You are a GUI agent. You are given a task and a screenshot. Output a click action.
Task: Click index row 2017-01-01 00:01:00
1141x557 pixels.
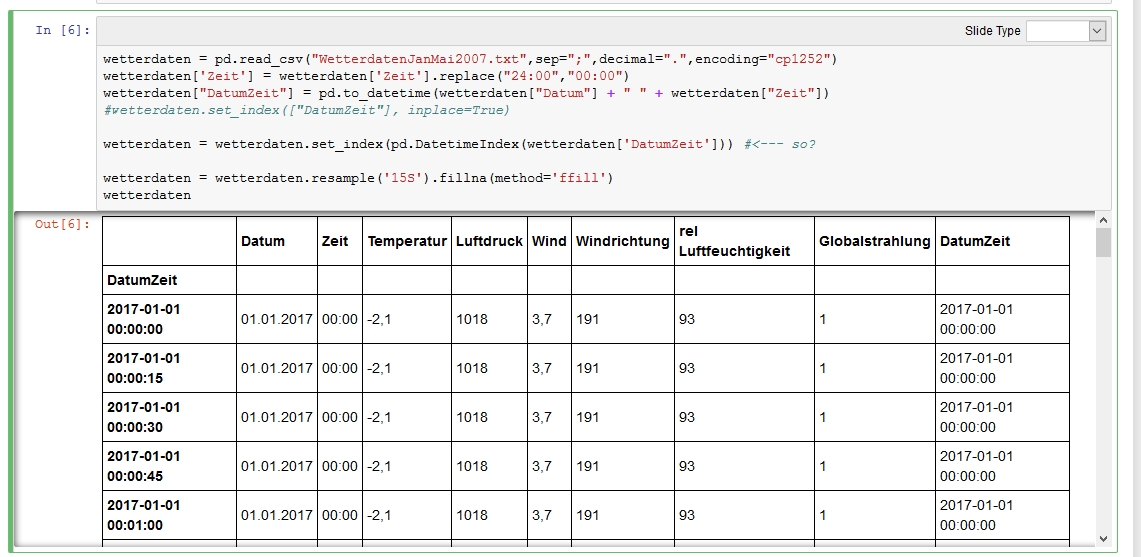[170, 515]
